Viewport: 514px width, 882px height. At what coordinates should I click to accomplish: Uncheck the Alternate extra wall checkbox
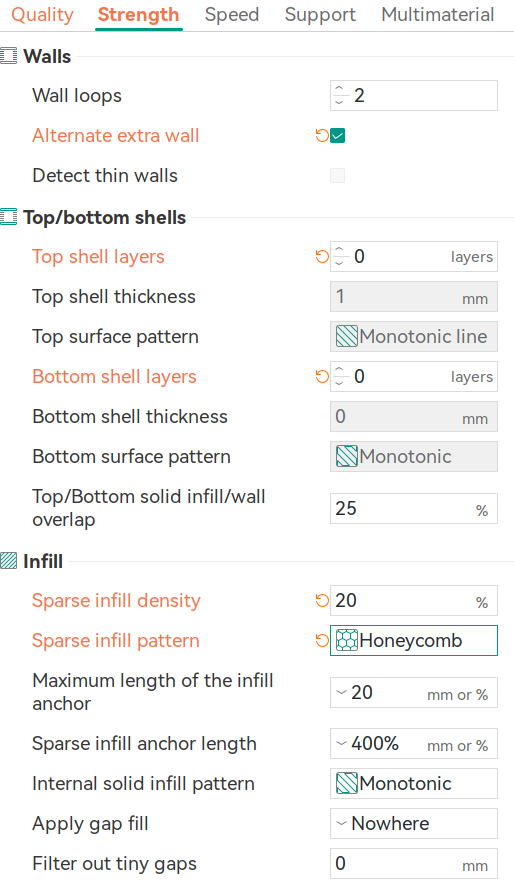(337, 136)
